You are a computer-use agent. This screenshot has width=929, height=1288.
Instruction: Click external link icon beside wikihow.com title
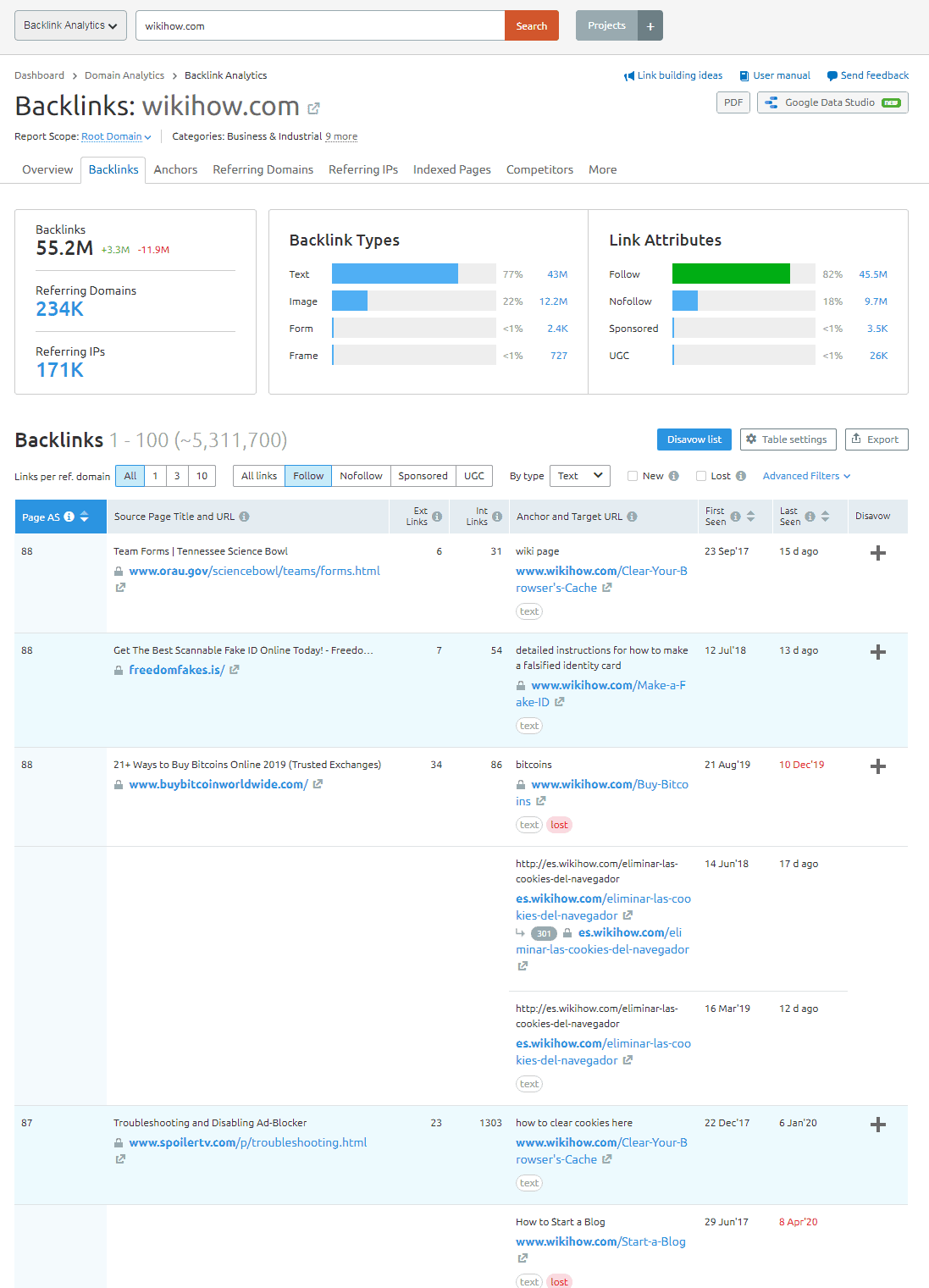[313, 108]
